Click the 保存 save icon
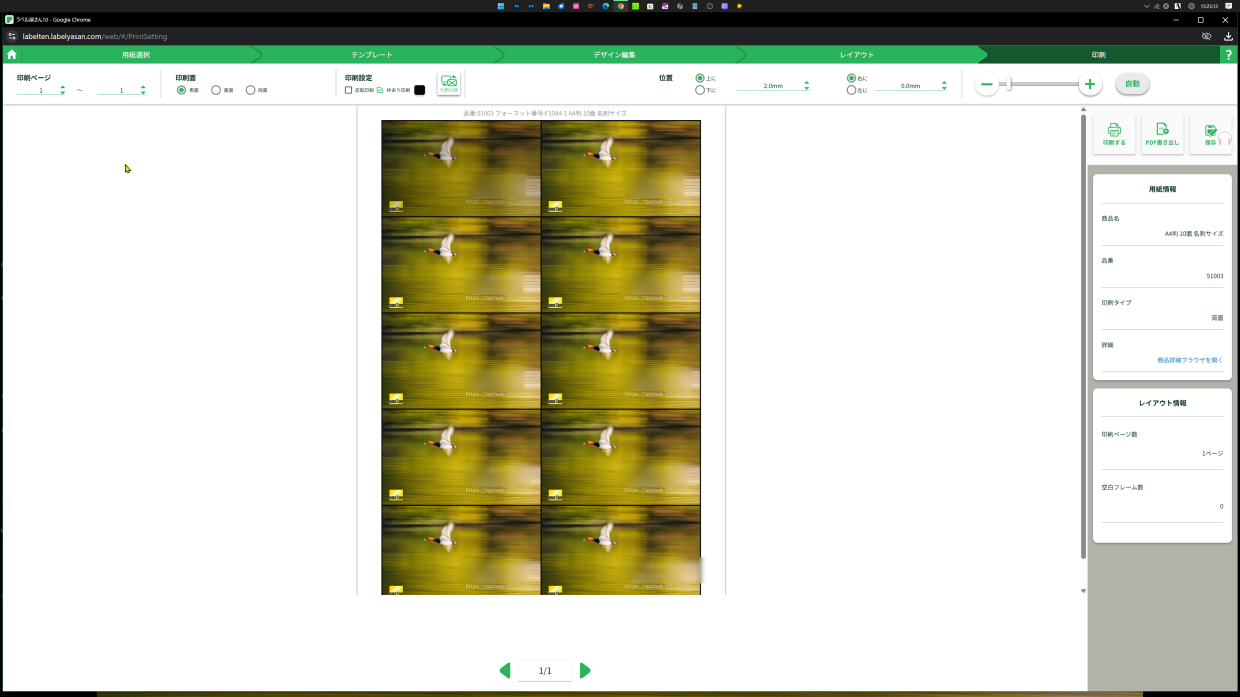 [1210, 134]
